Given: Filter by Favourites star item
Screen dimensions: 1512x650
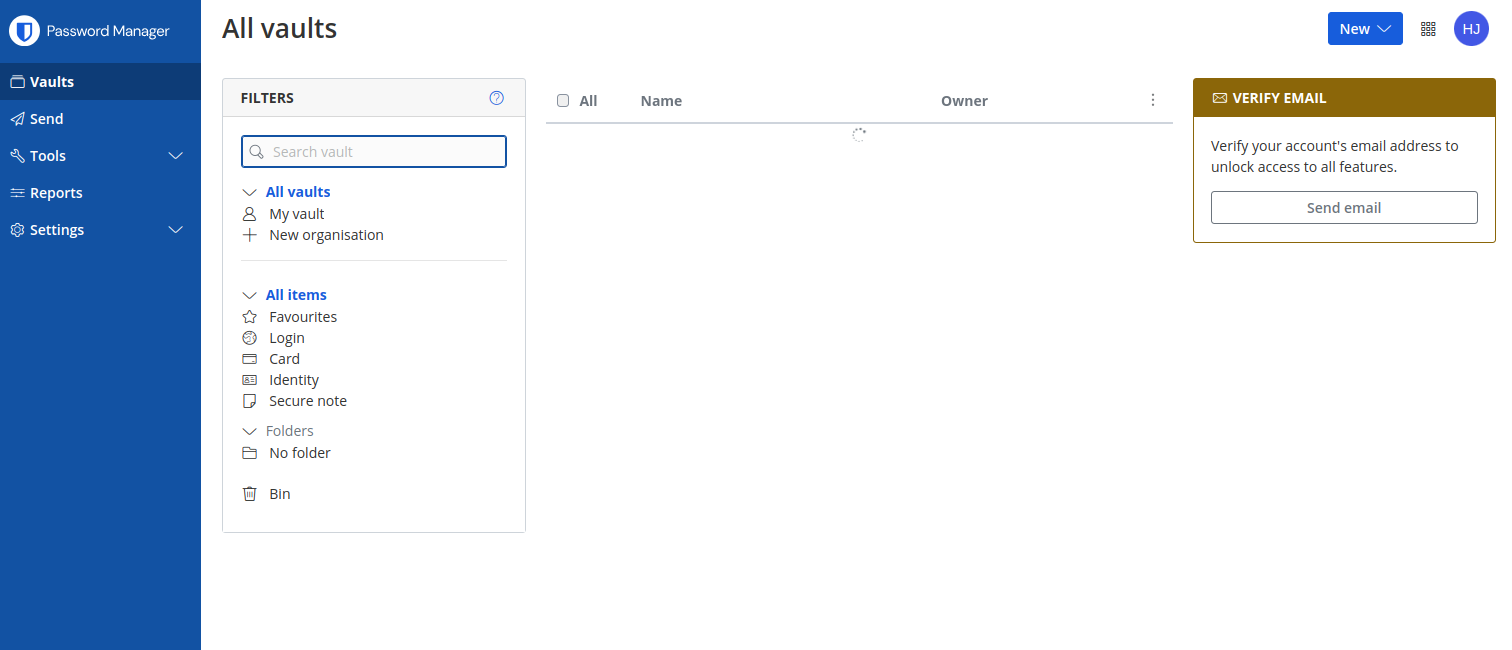Looking at the screenshot, I should [302, 317].
